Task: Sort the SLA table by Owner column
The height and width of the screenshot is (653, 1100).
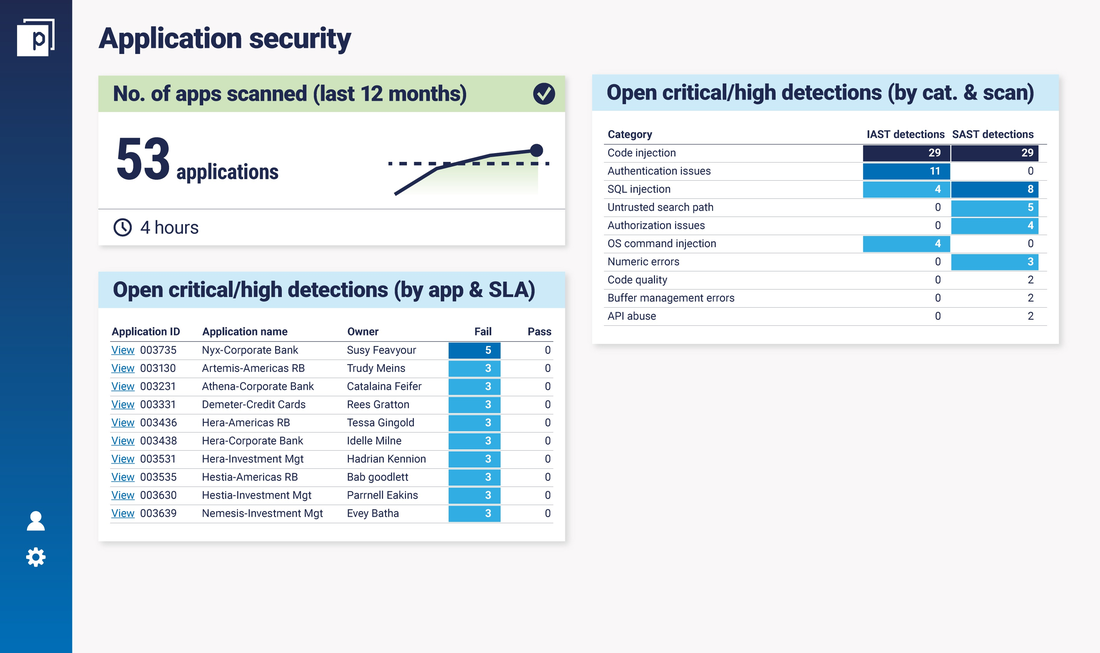Action: coord(362,331)
